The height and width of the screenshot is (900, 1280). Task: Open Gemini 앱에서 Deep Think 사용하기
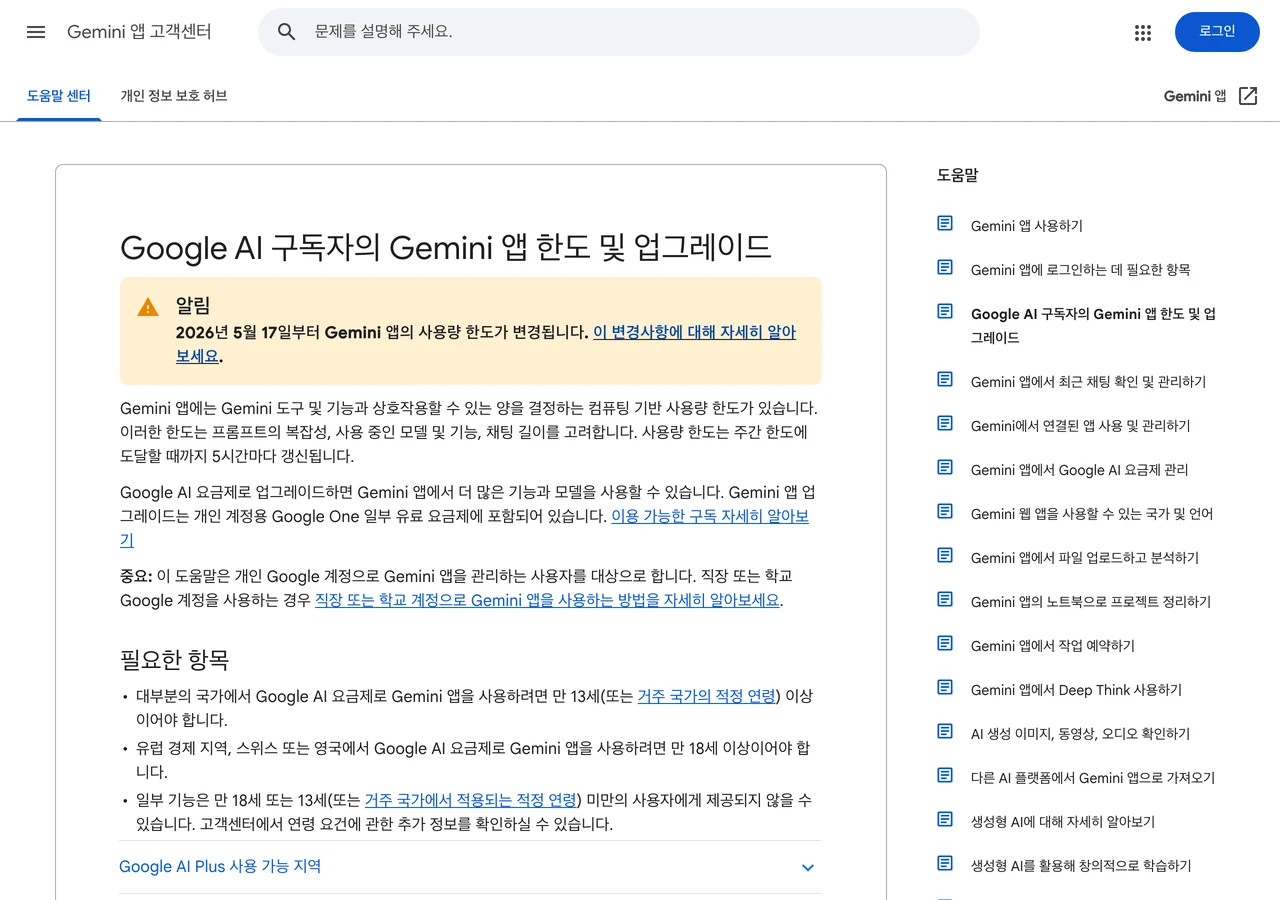[x=1076, y=690]
